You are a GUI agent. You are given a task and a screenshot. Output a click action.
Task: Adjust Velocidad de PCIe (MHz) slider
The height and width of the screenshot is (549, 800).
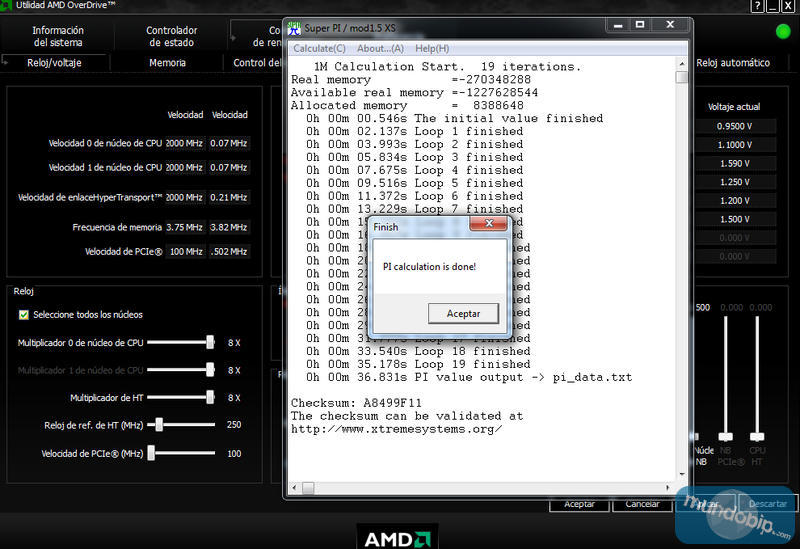point(151,453)
